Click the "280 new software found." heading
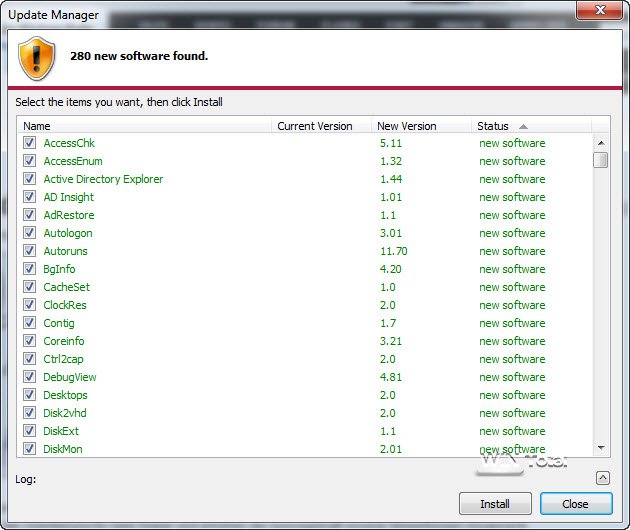 pos(139,56)
